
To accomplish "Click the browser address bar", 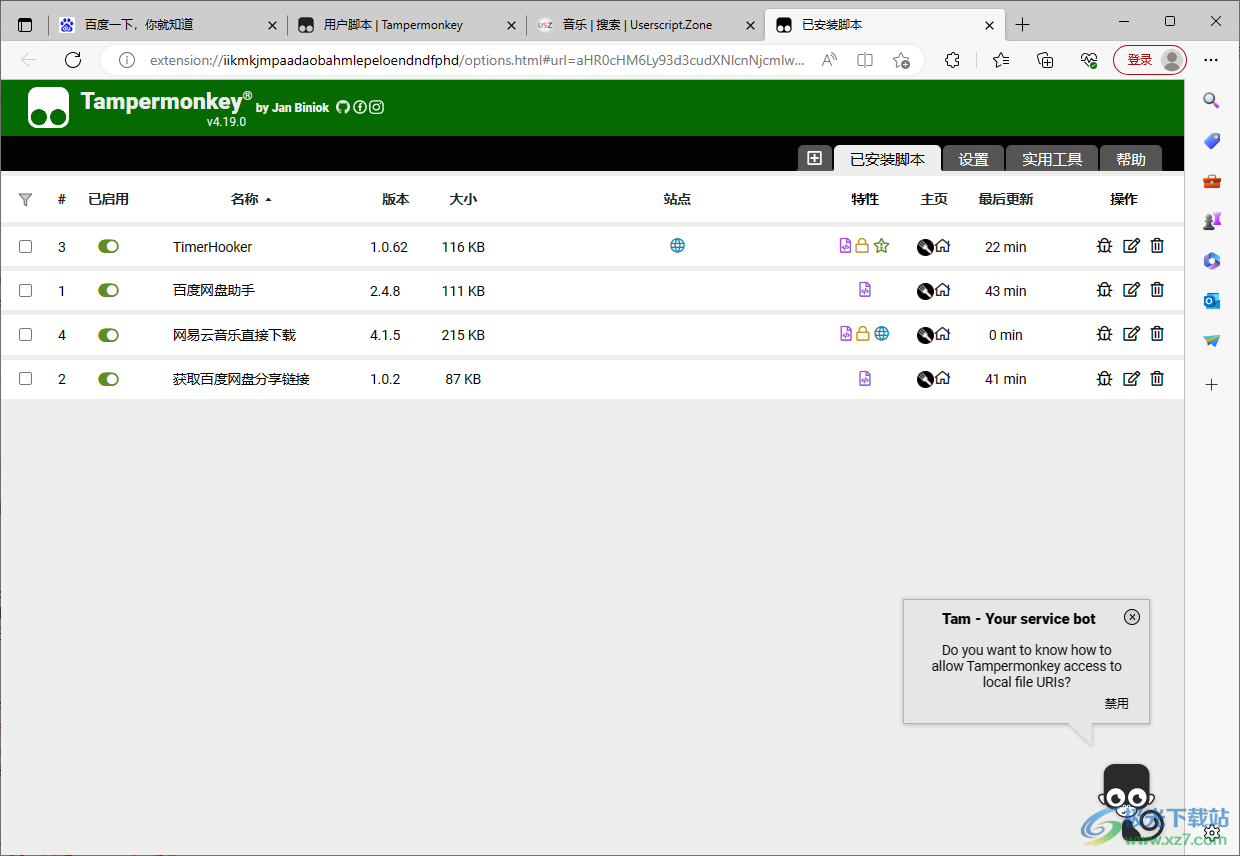I will (477, 60).
